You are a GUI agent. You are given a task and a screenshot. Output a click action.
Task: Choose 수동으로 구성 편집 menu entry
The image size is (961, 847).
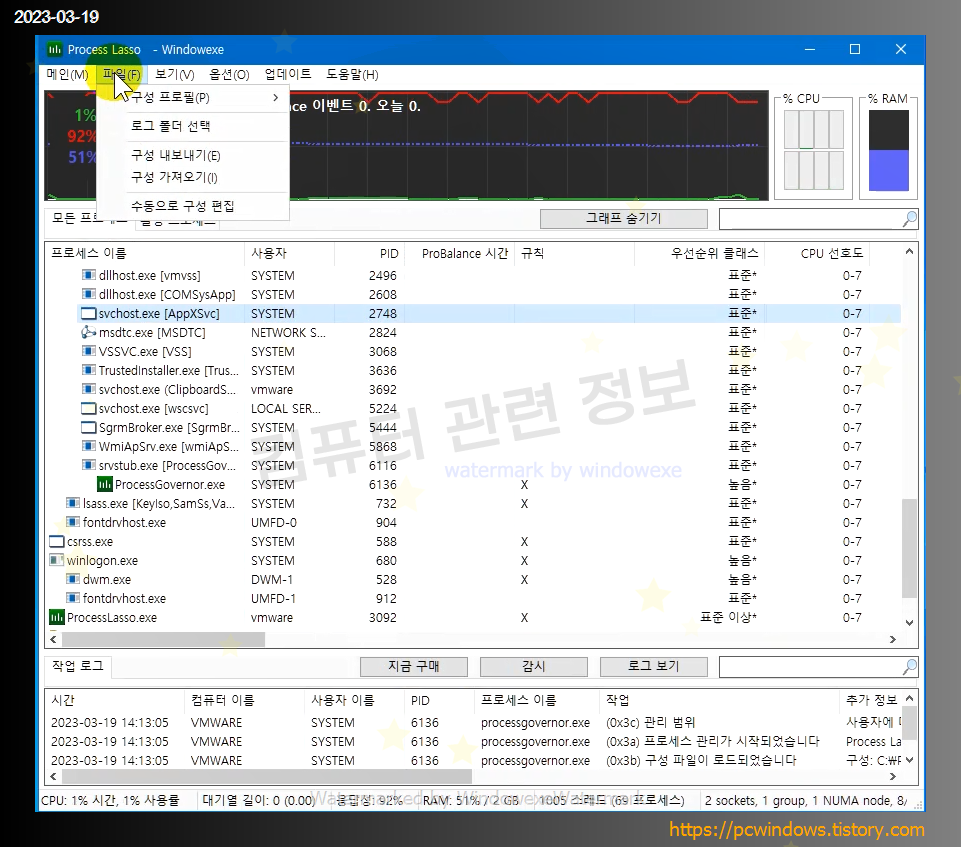[193, 206]
